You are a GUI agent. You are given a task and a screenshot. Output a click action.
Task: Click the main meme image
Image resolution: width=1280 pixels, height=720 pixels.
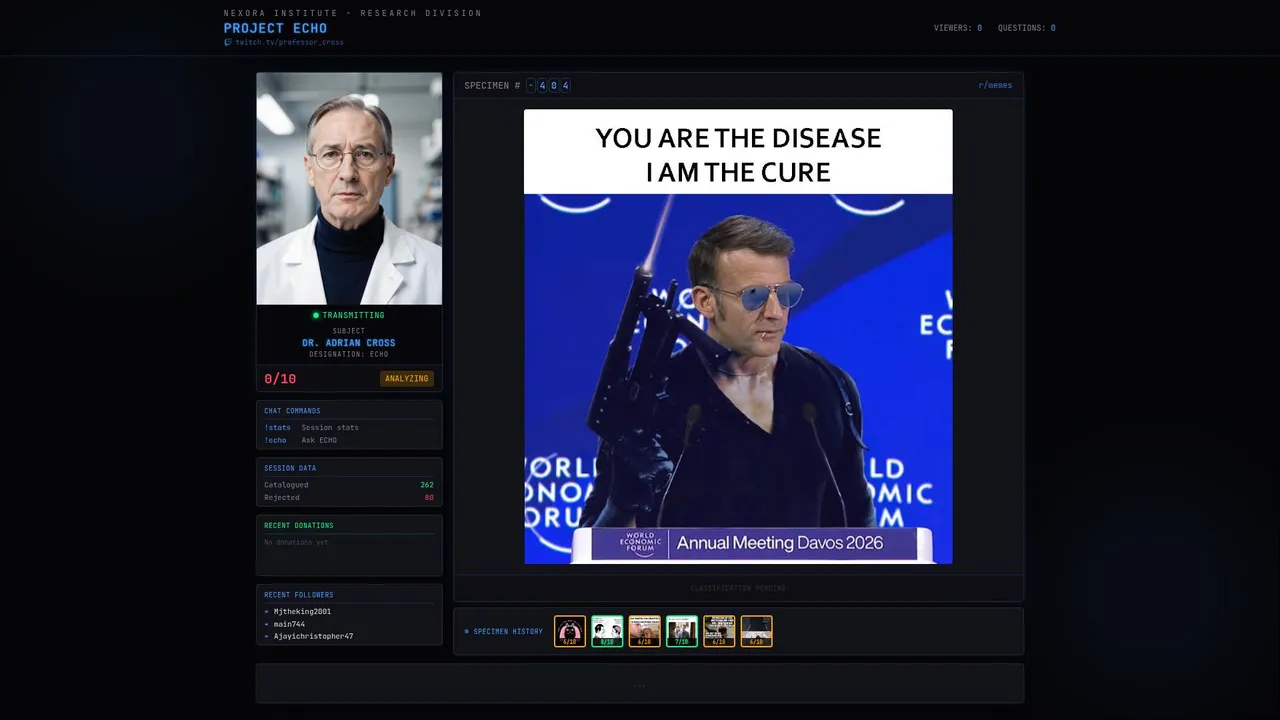738,337
